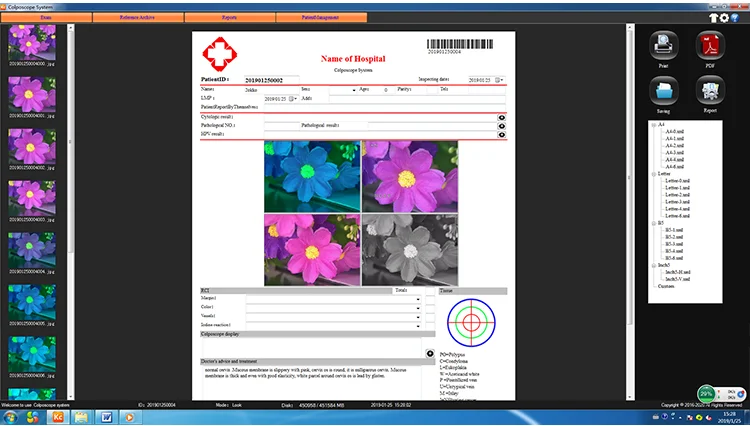
Task: Click the help question mark icon
Action: (734, 18)
